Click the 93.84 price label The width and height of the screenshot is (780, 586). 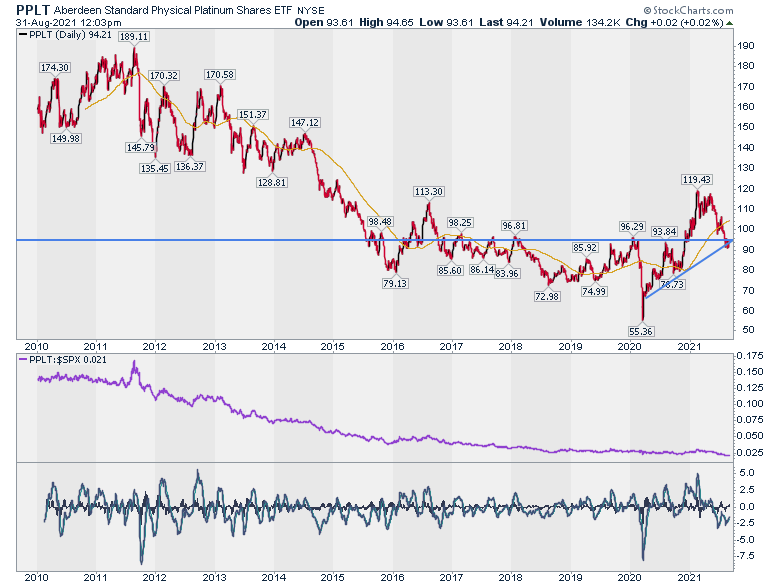(665, 232)
